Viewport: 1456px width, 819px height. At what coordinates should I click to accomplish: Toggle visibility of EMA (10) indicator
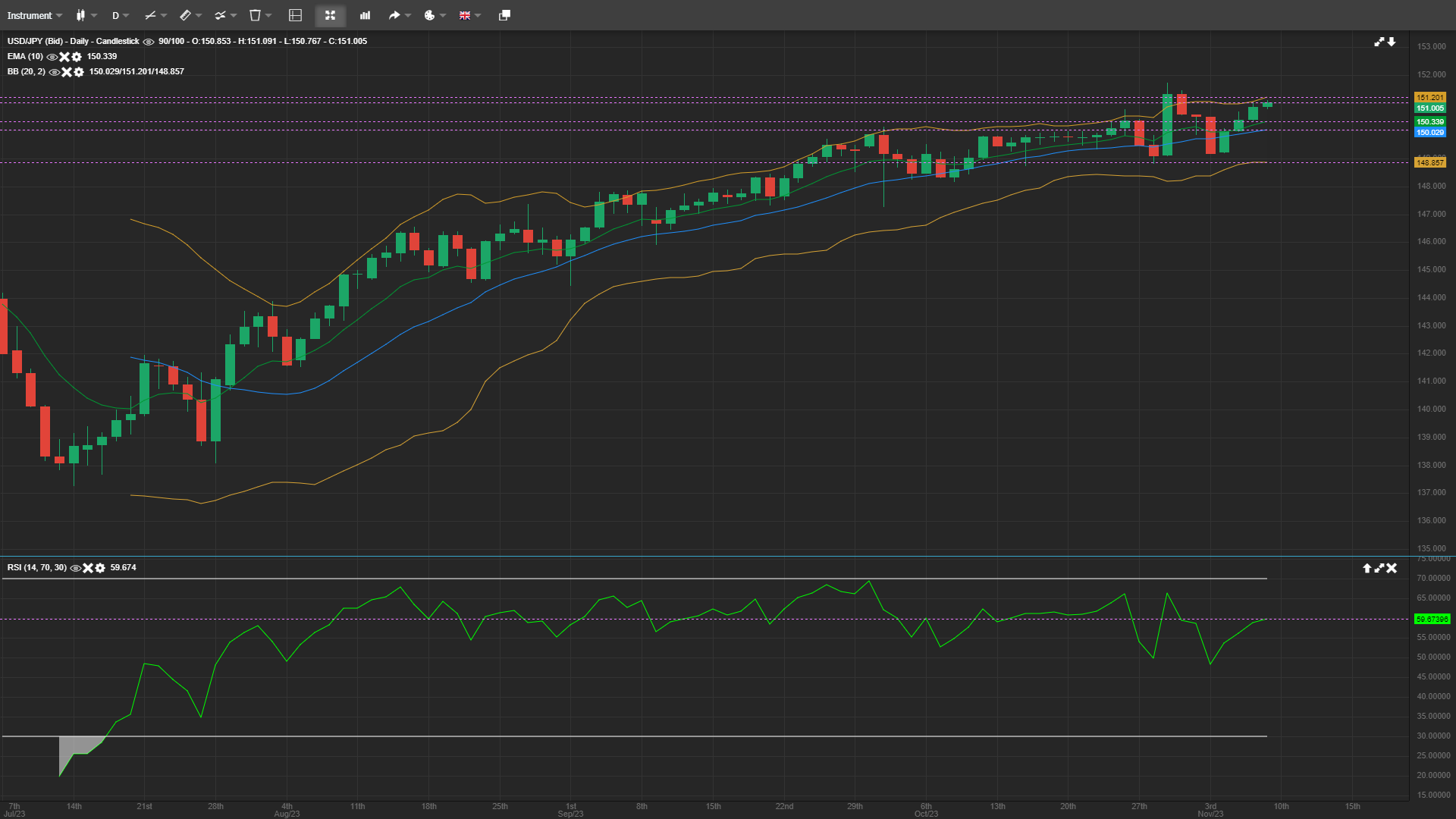52,57
